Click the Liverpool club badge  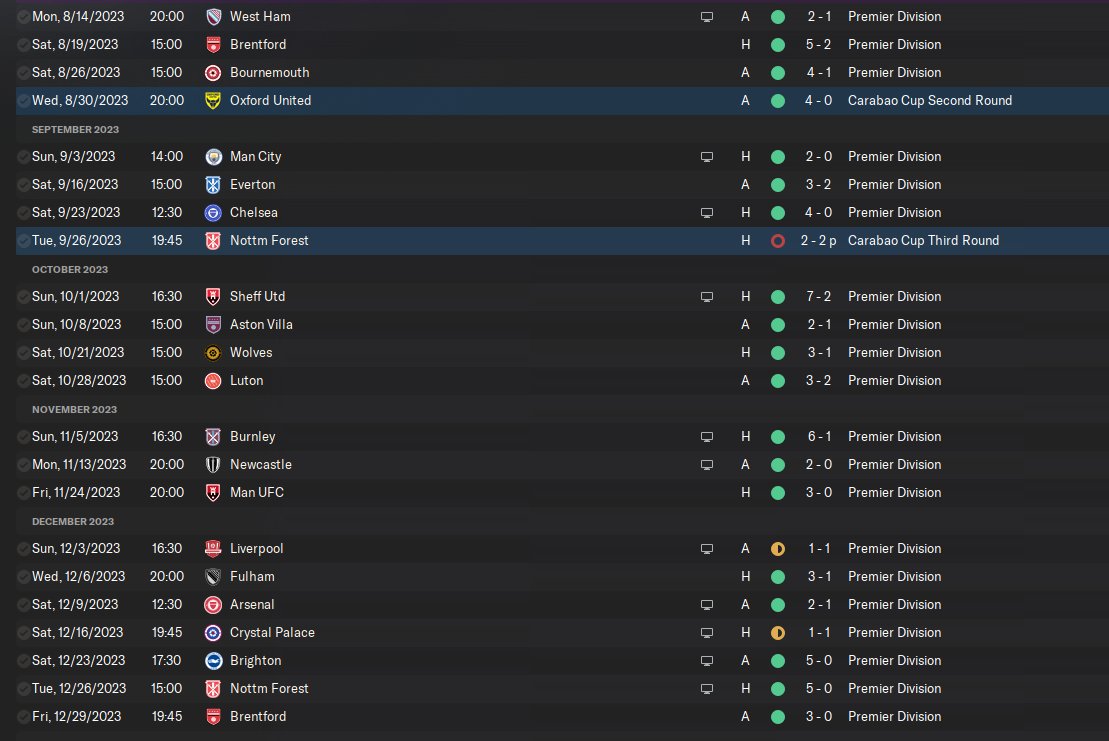click(213, 549)
